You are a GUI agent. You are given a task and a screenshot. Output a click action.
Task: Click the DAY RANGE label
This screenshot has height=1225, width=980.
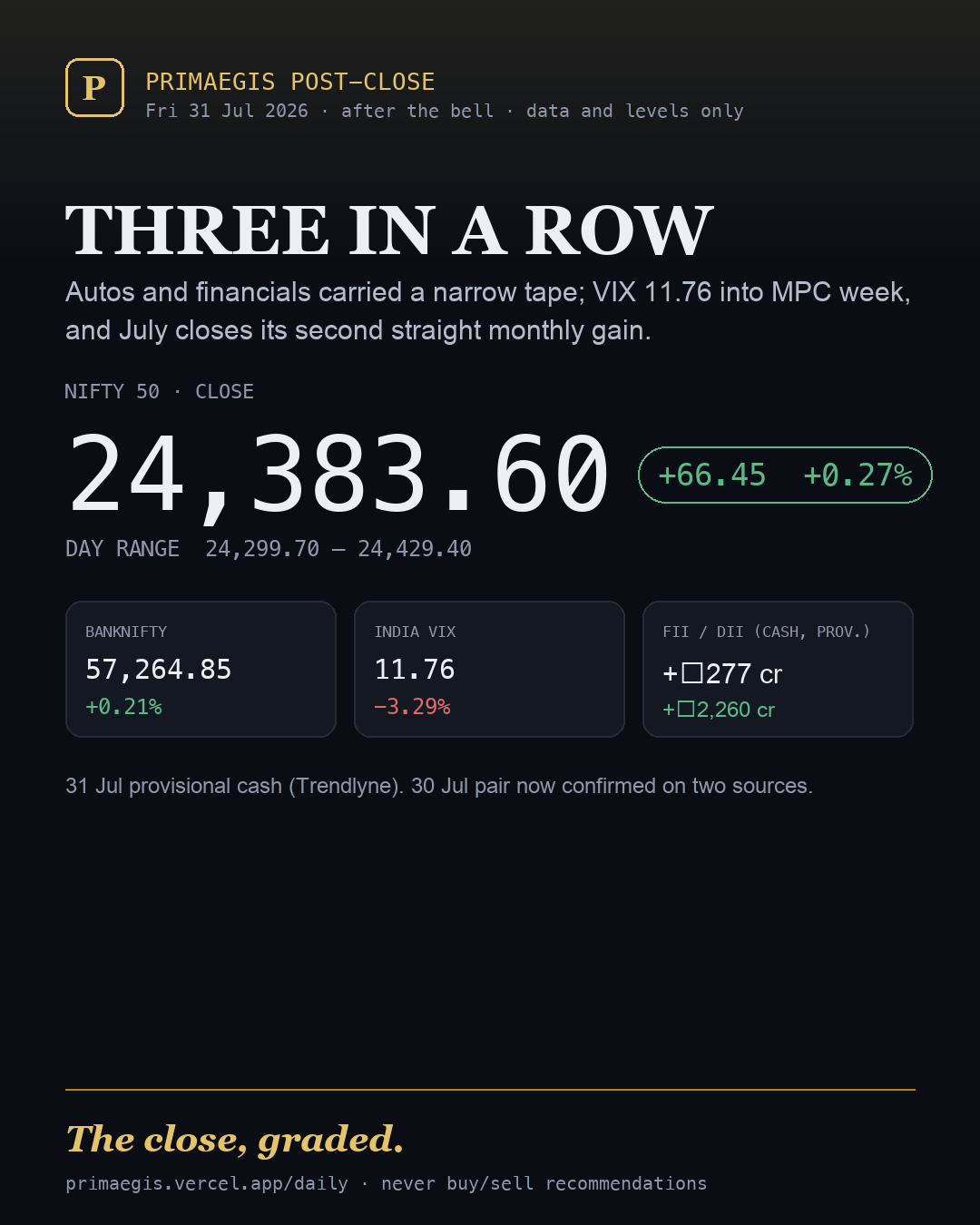(x=122, y=549)
